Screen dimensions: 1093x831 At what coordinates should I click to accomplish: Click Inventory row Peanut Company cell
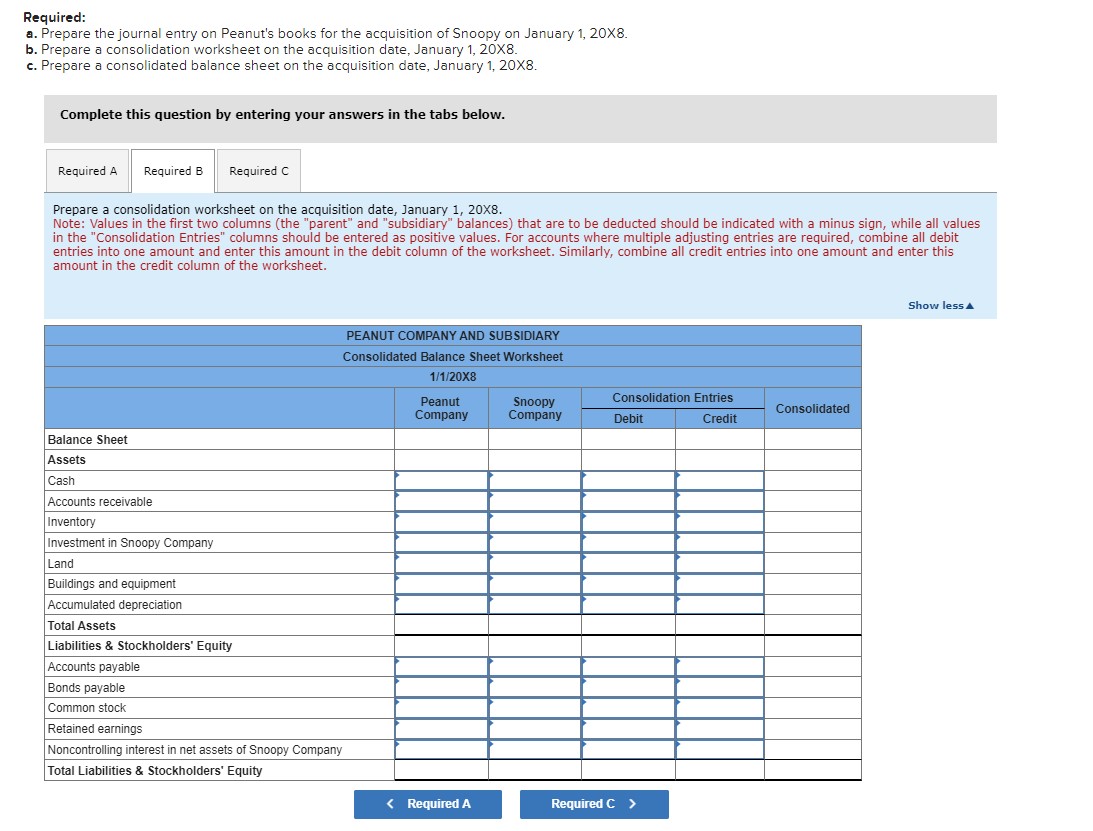pos(441,522)
